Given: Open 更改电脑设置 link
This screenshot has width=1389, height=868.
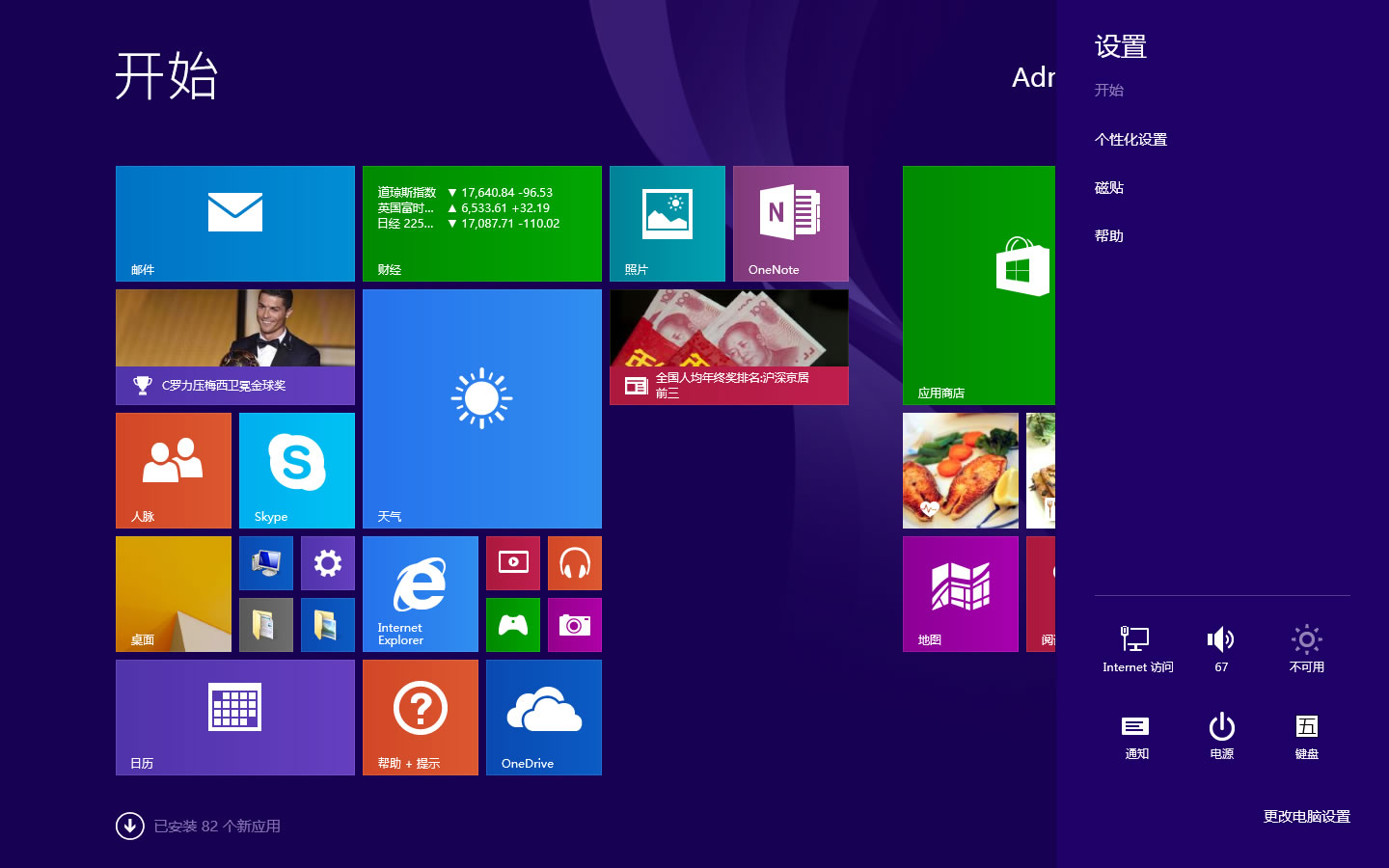Looking at the screenshot, I should pyautogui.click(x=1306, y=817).
